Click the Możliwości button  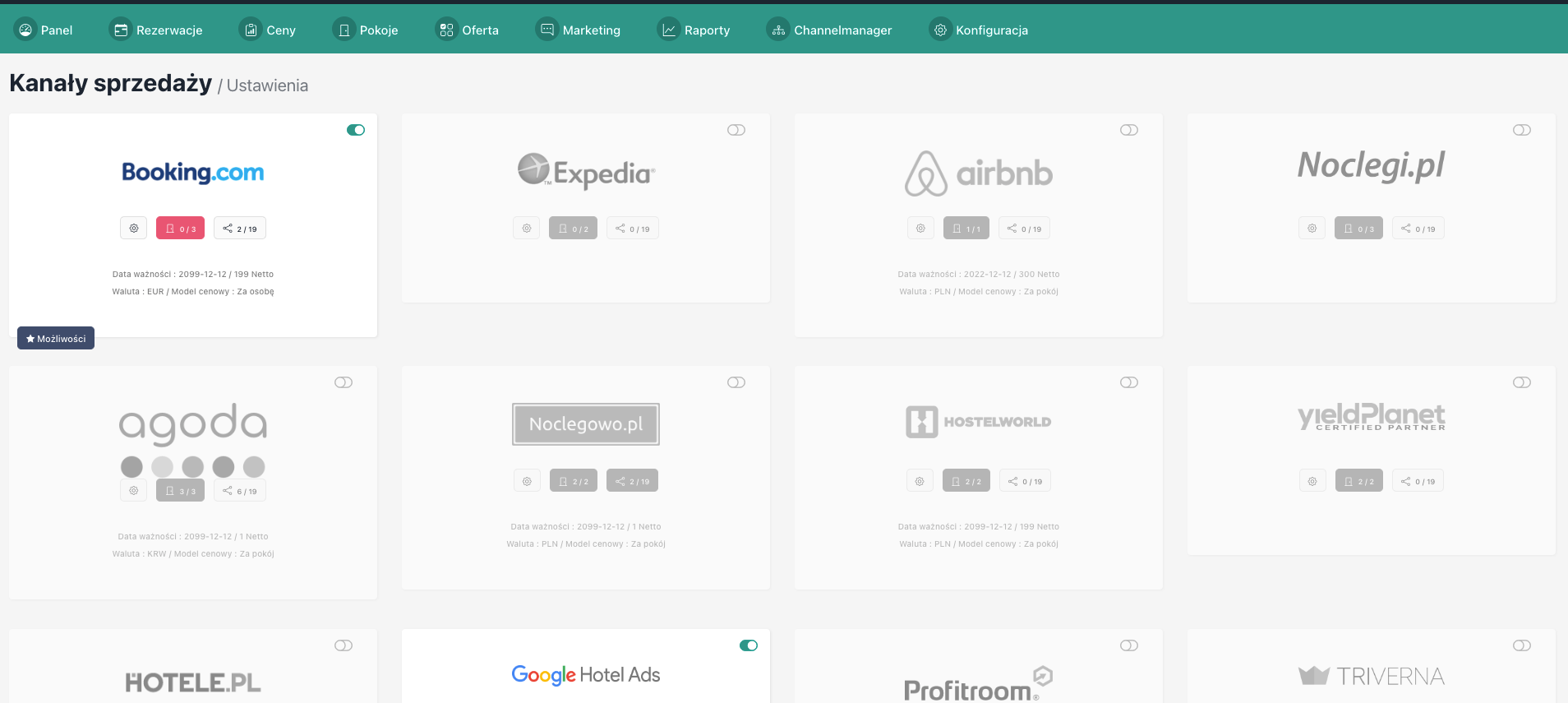tap(56, 338)
